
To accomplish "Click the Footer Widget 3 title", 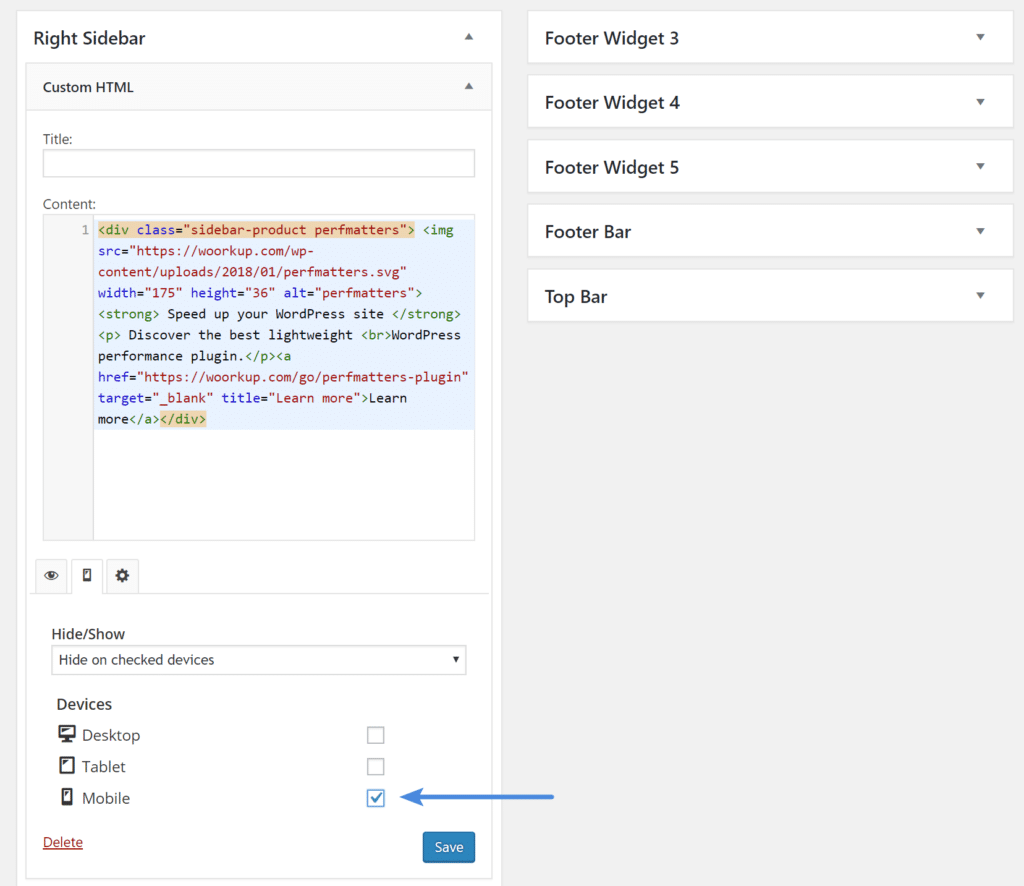I will [x=612, y=39].
